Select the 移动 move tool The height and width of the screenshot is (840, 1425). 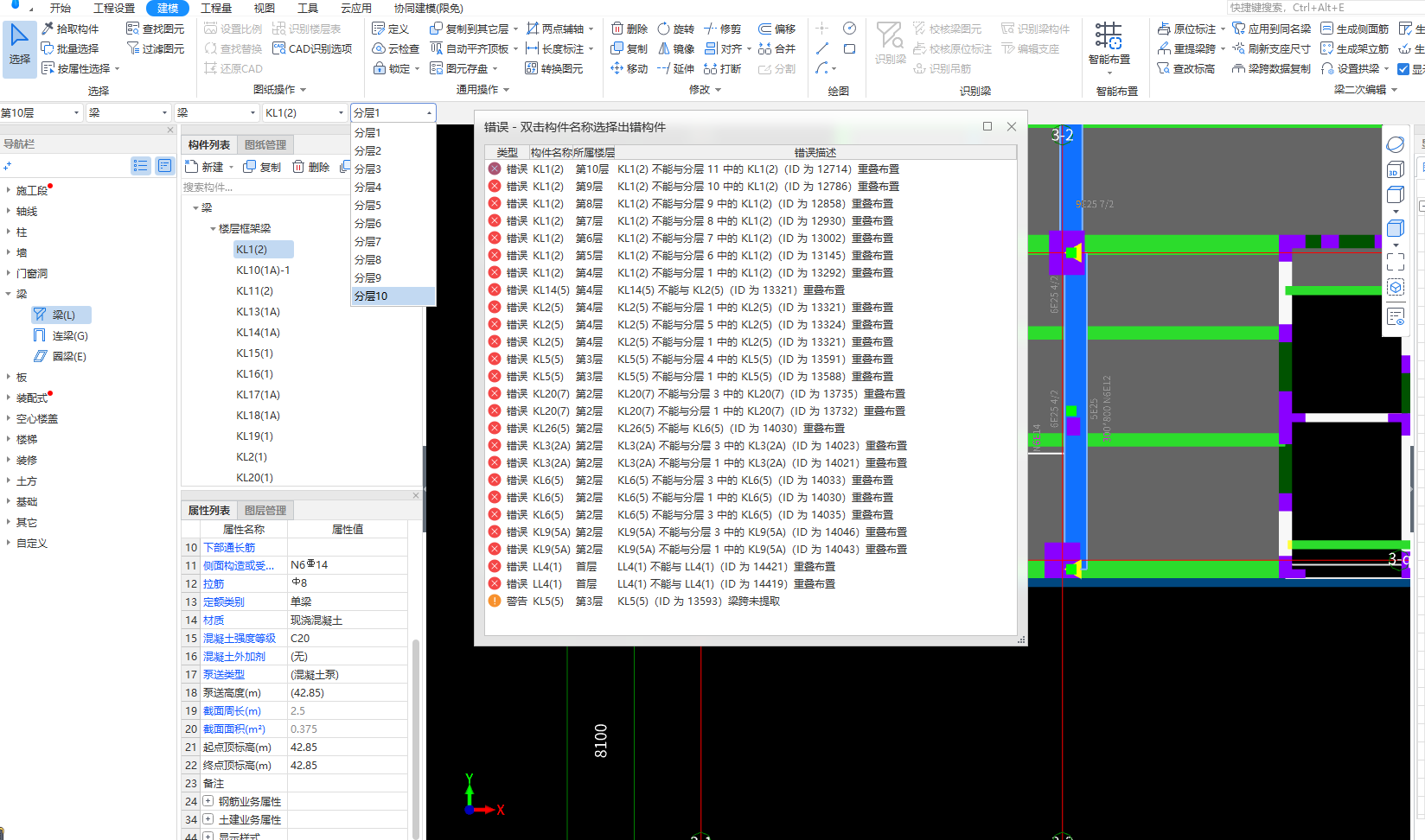click(x=629, y=68)
